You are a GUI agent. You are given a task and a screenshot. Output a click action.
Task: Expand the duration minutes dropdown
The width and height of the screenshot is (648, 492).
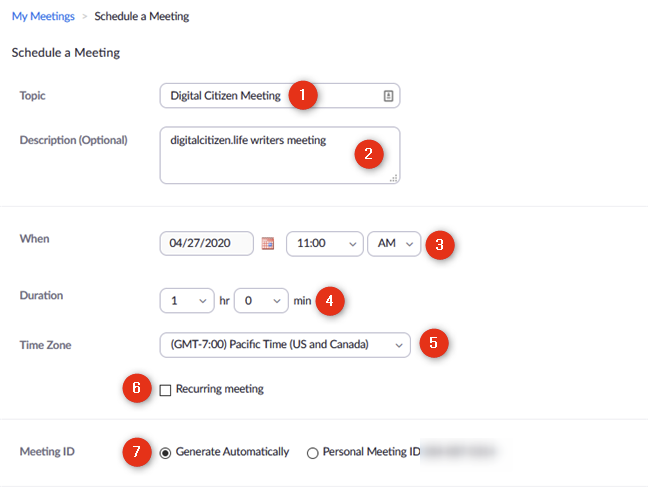(x=260, y=299)
